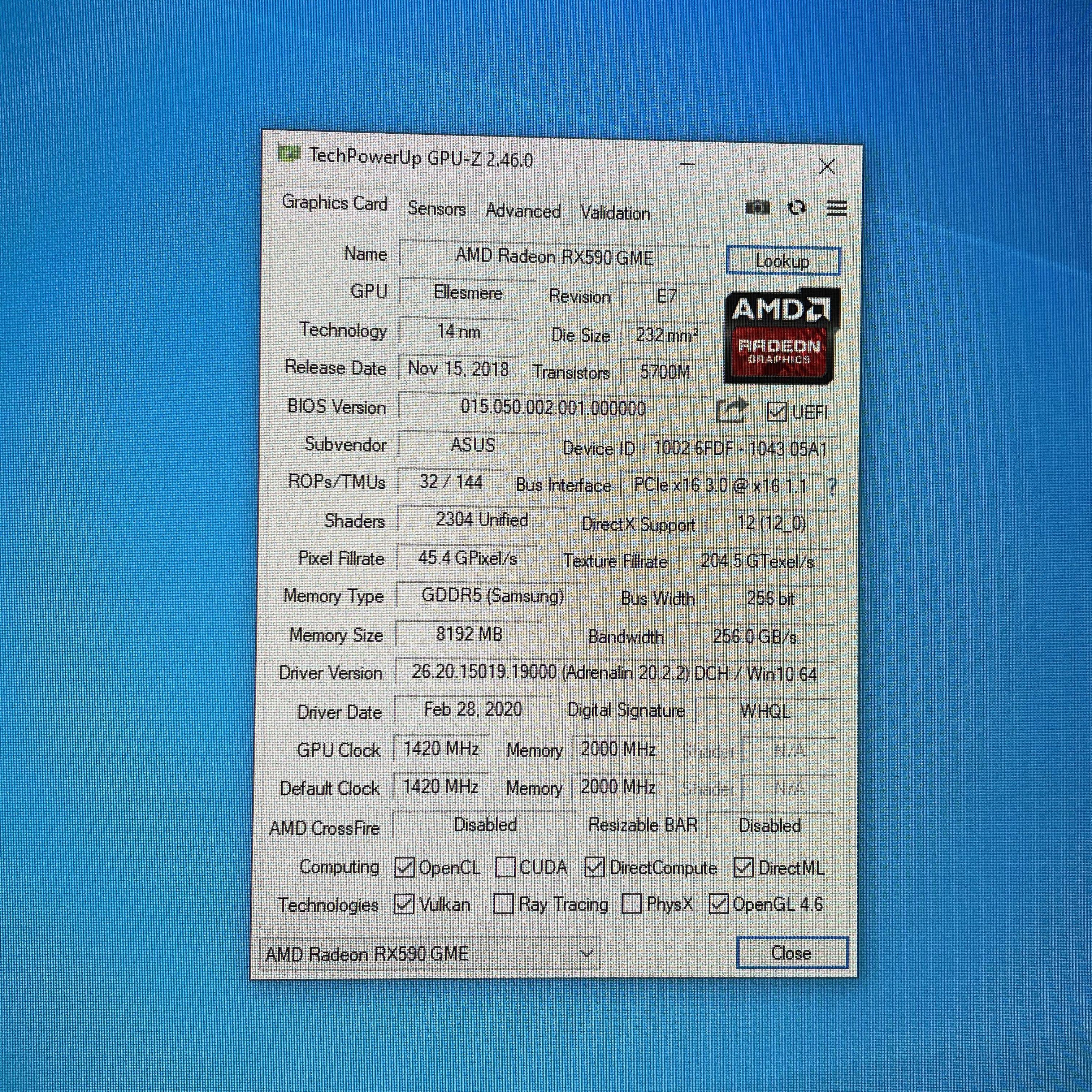Click the Shader N/A field in GPU Clock row

(789, 751)
